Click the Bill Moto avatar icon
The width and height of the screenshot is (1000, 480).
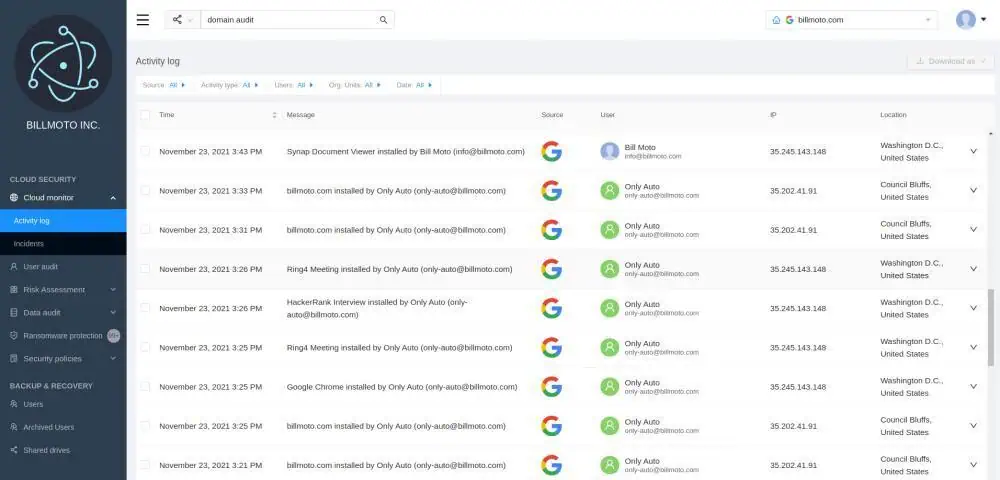pos(610,151)
